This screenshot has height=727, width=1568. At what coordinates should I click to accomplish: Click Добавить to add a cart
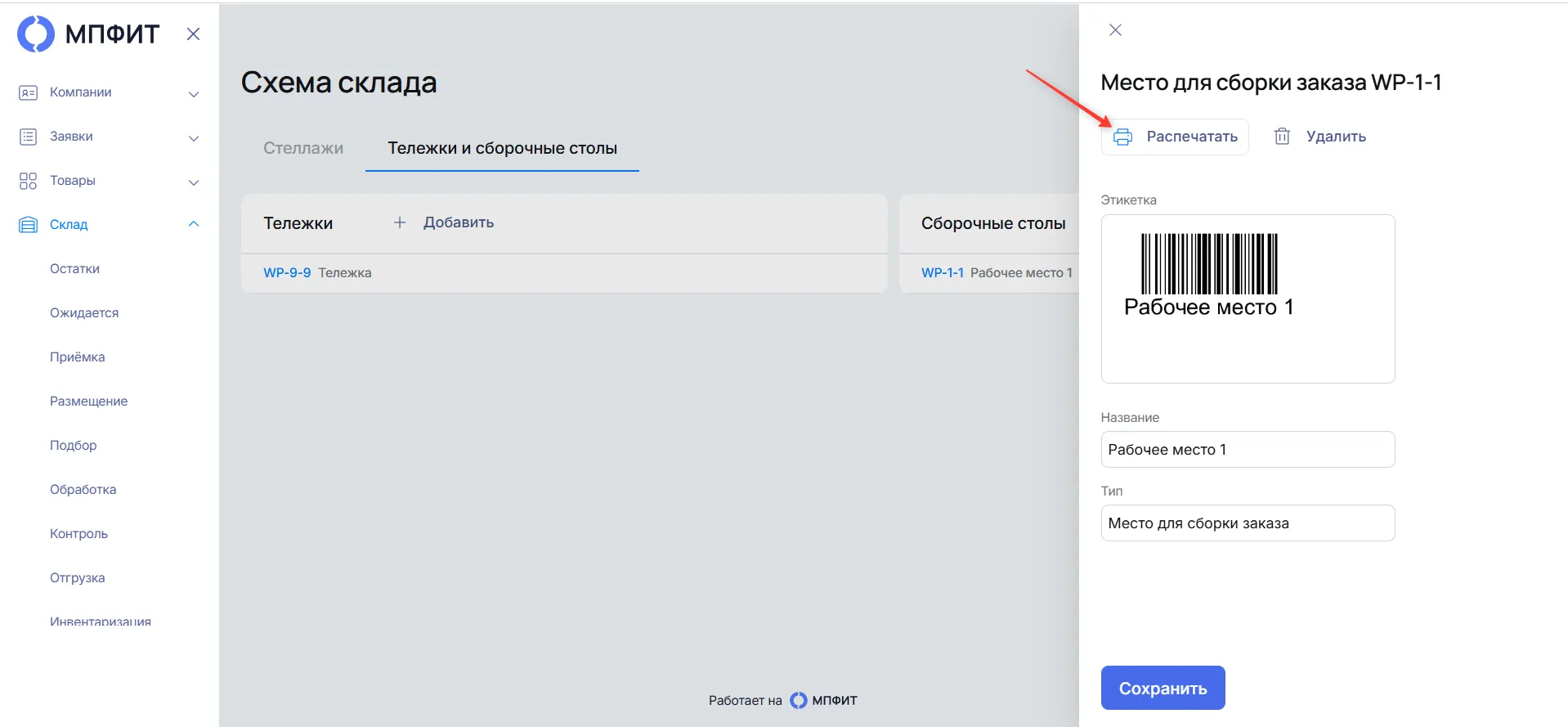459,222
